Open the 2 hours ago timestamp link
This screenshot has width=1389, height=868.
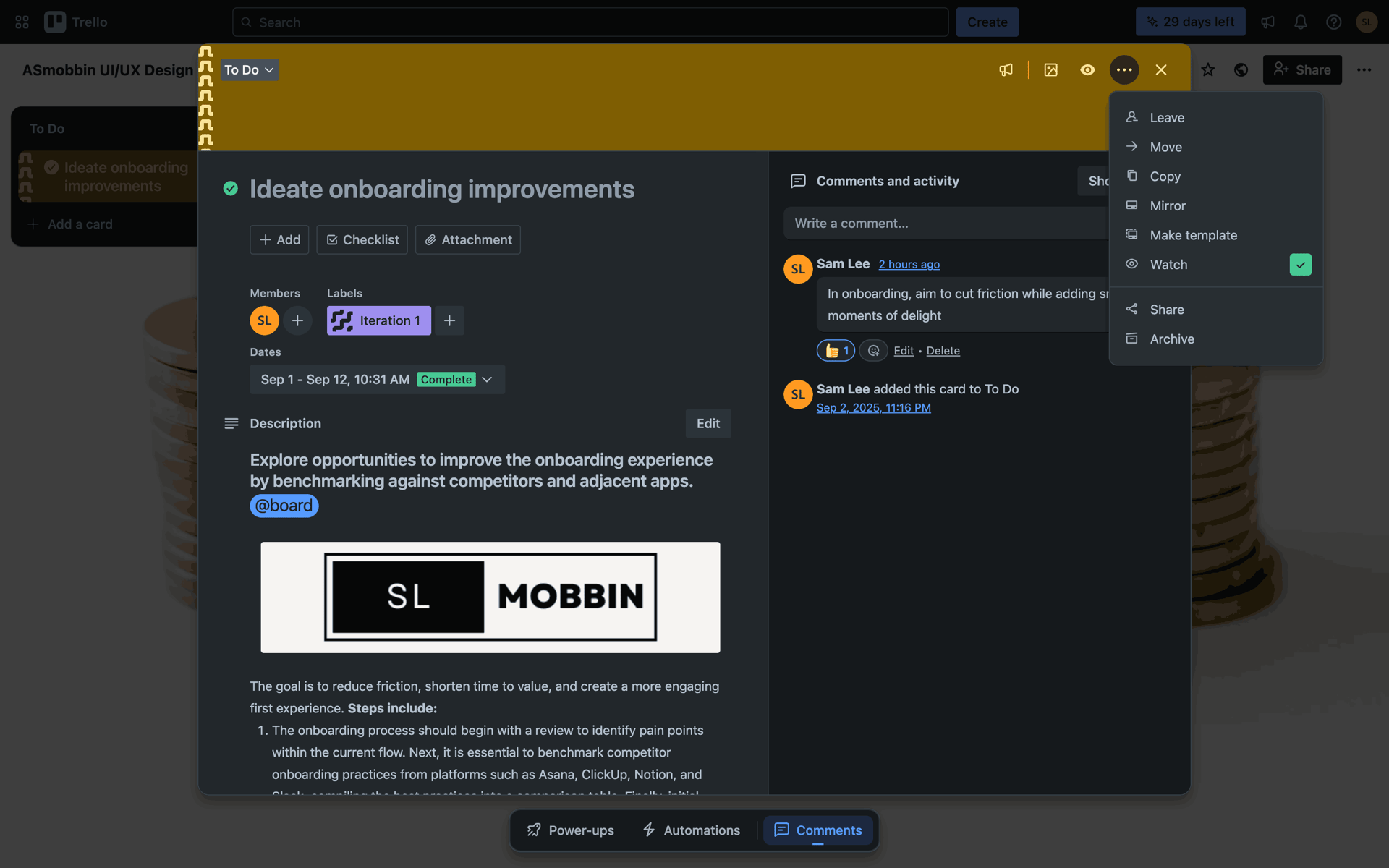click(909, 265)
